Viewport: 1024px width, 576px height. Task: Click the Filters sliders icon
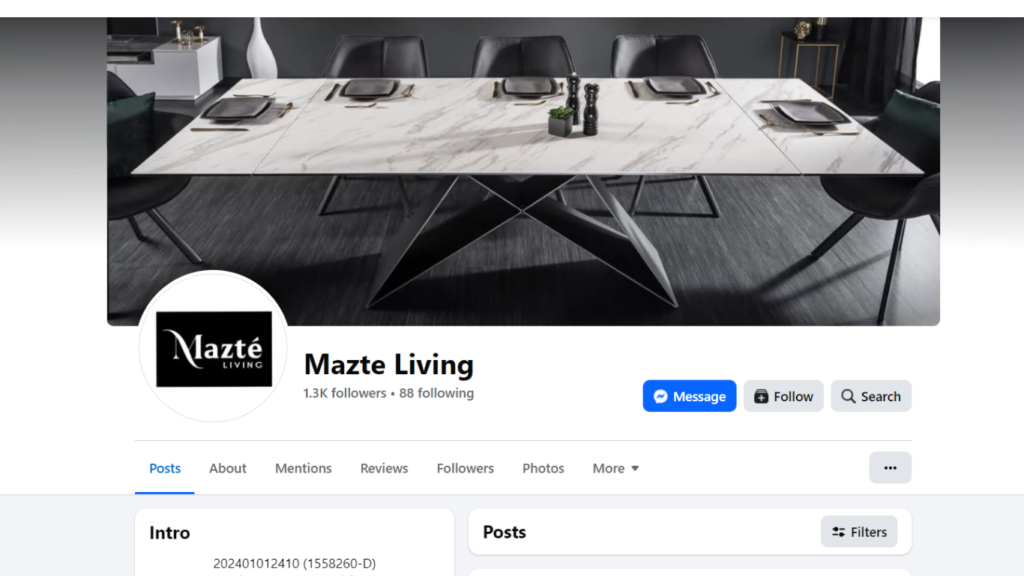839,532
